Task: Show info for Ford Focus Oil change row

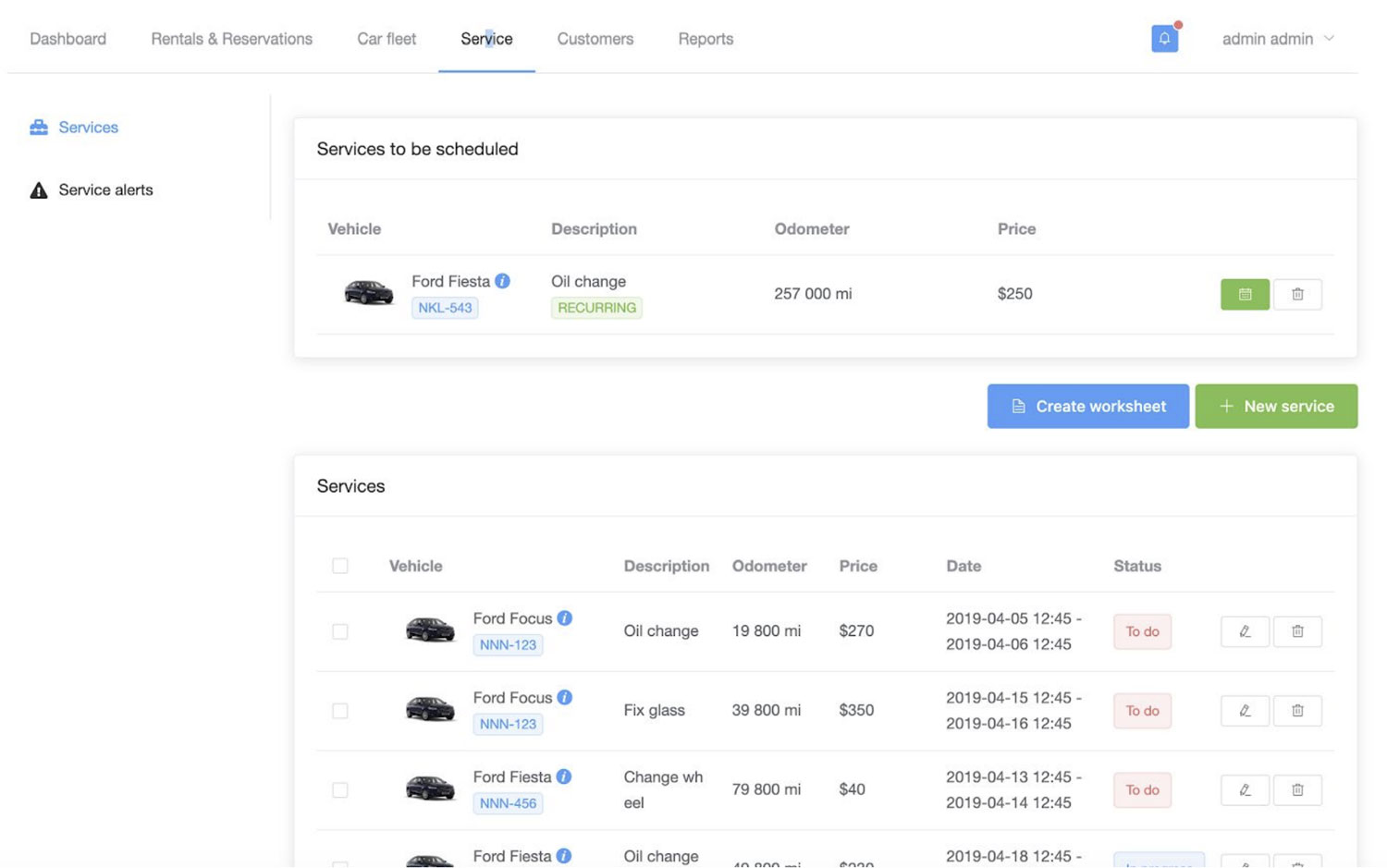Action: click(x=565, y=617)
